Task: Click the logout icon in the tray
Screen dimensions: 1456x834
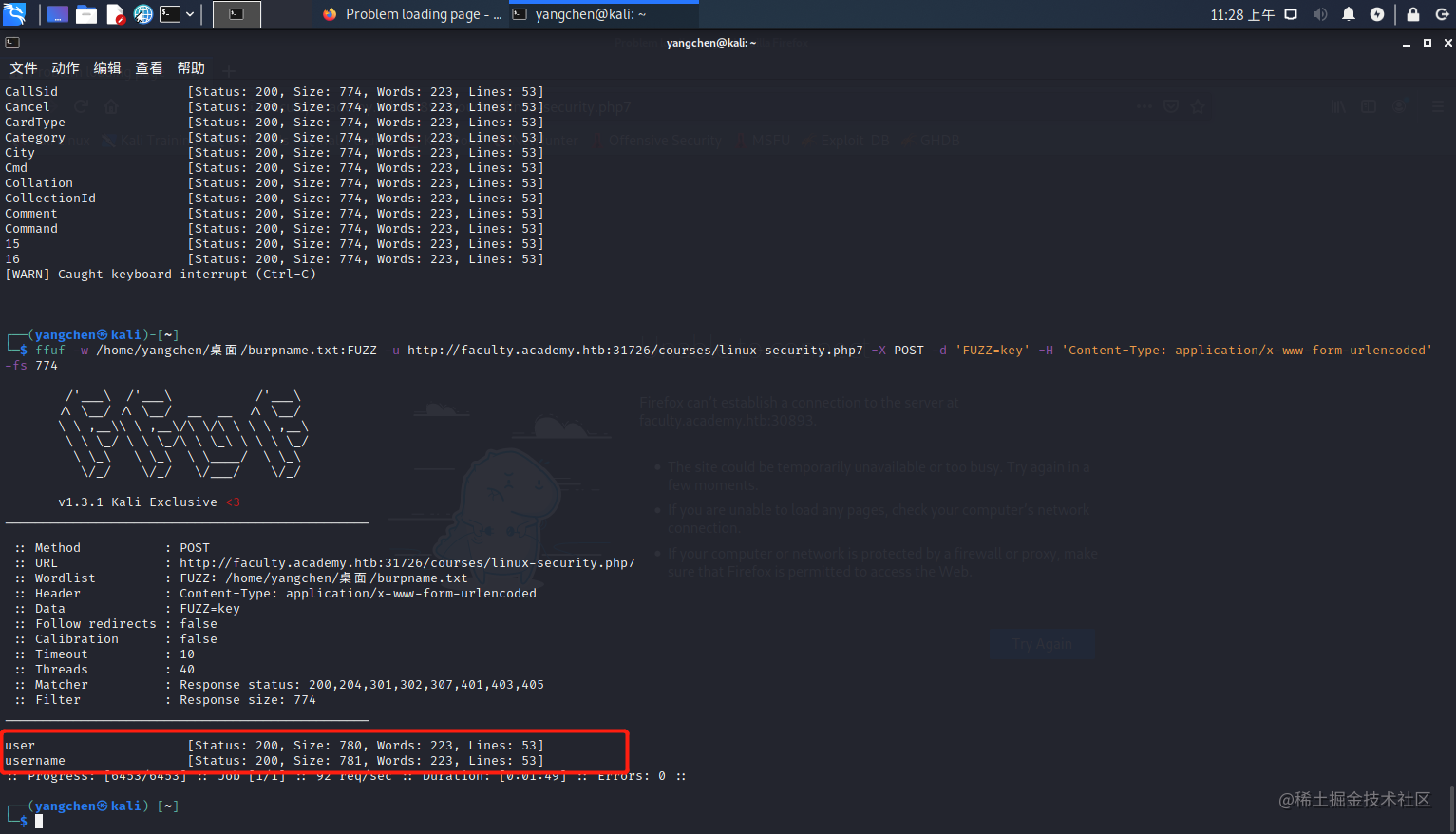Action: (1441, 14)
